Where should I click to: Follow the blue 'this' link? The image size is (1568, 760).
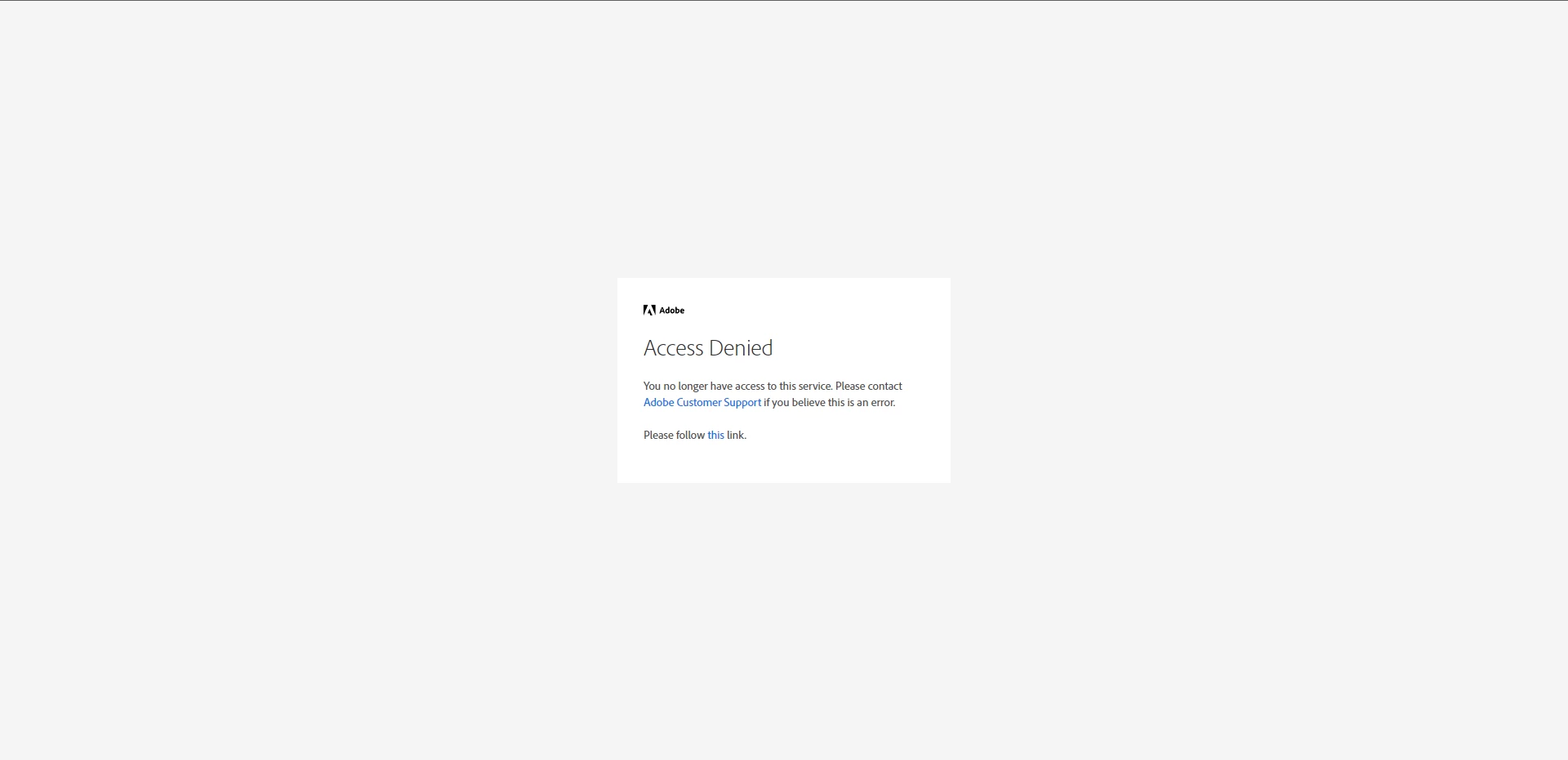(715, 436)
